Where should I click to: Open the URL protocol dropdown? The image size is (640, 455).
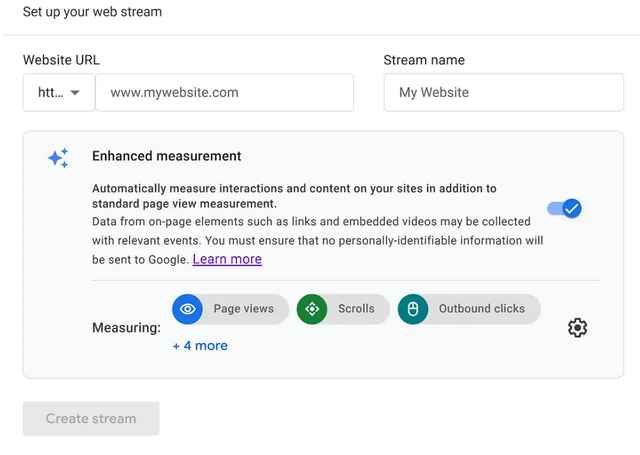(59, 92)
